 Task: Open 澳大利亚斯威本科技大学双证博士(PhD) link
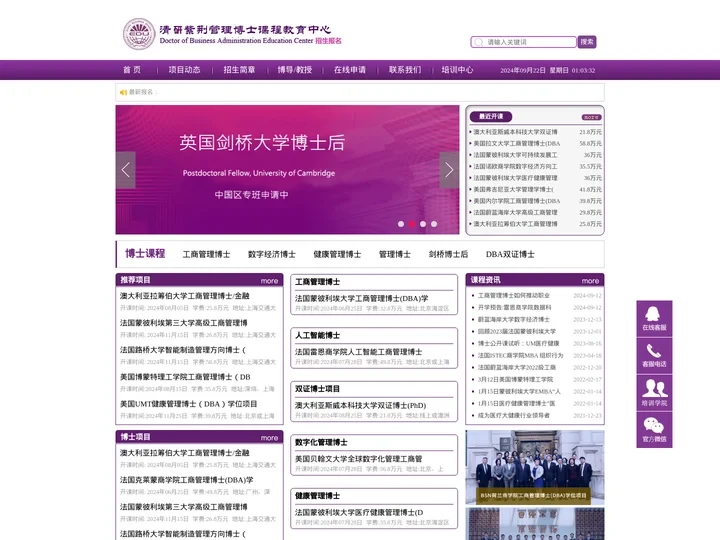coord(360,405)
